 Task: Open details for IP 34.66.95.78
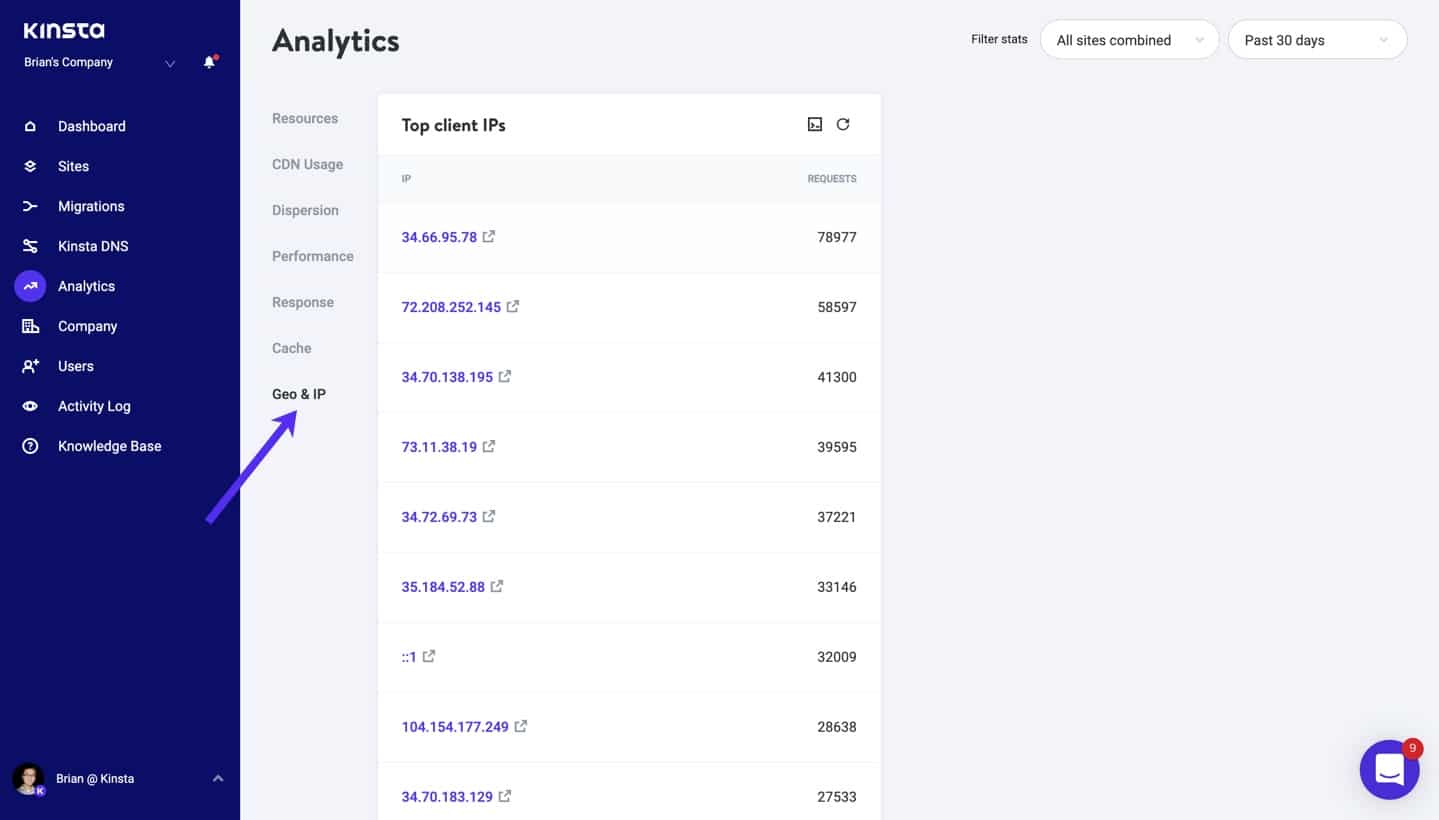point(440,237)
